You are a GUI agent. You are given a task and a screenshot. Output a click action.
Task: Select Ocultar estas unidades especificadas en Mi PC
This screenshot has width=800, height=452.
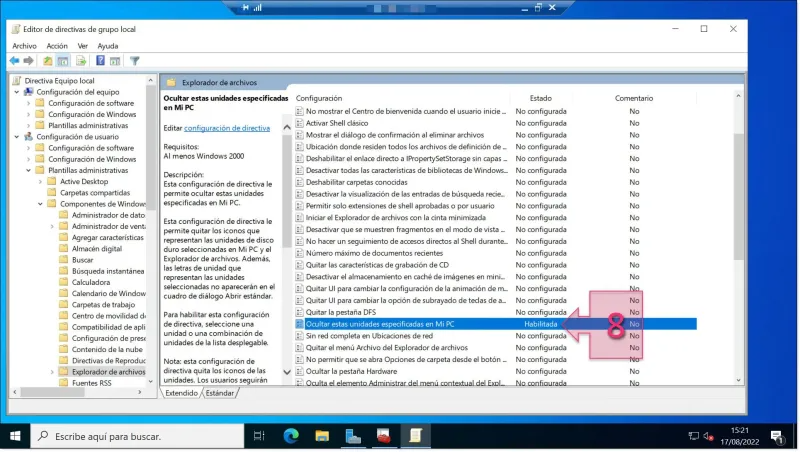click(x=495, y=324)
